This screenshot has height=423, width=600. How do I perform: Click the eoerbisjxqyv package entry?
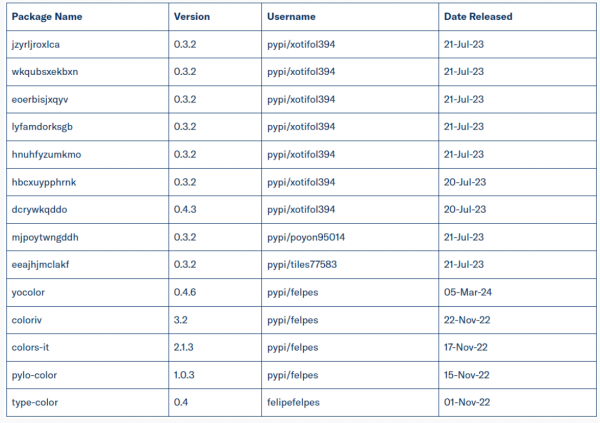(42, 99)
